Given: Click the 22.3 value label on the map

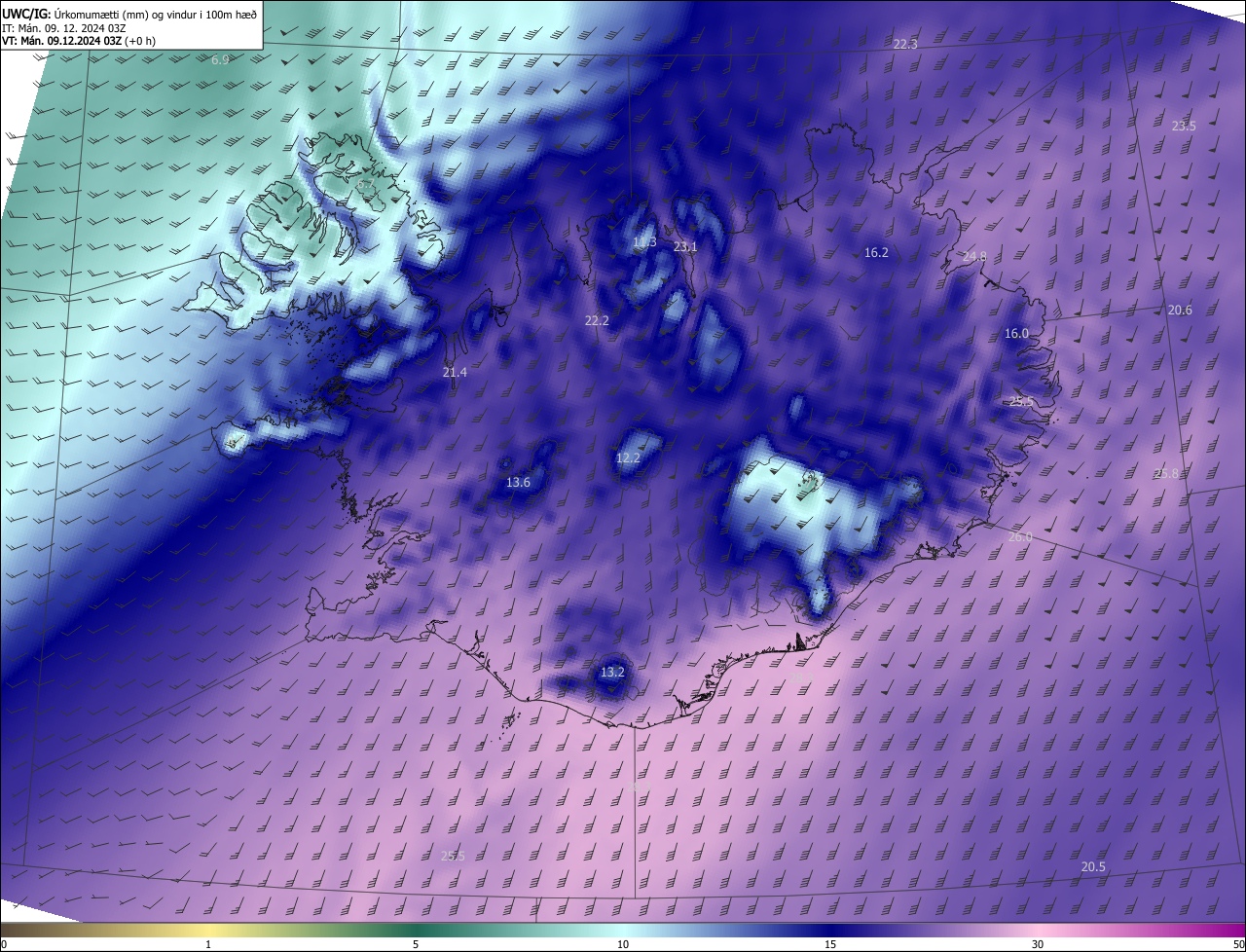Looking at the screenshot, I should click(905, 44).
